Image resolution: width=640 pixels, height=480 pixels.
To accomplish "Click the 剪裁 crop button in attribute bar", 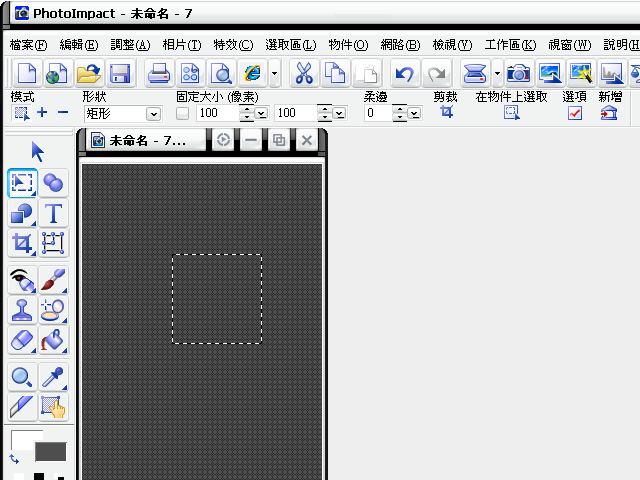I will click(447, 112).
